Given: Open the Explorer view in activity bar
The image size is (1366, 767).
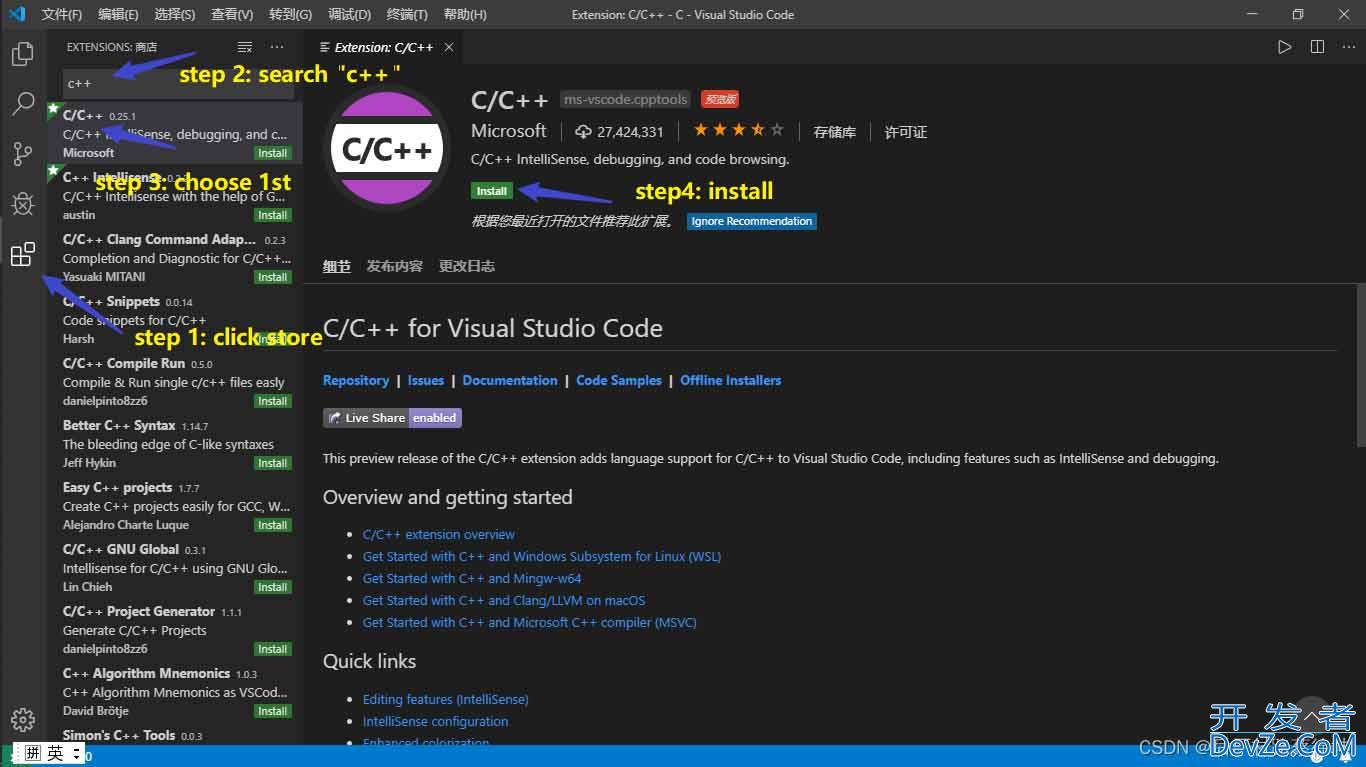Looking at the screenshot, I should point(22,53).
